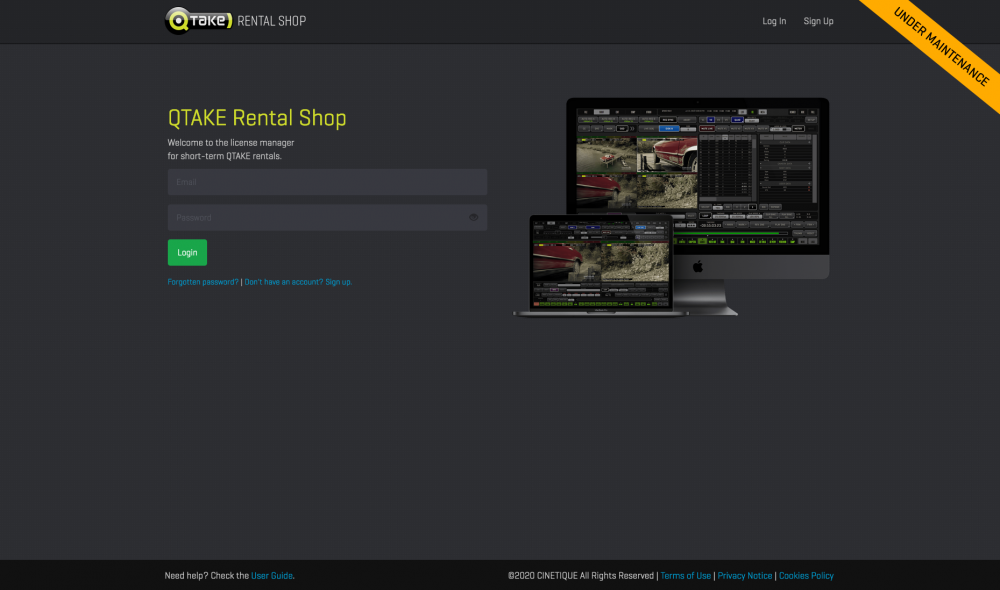
Task: Click the QTAKE logo in the header
Action: click(198, 21)
